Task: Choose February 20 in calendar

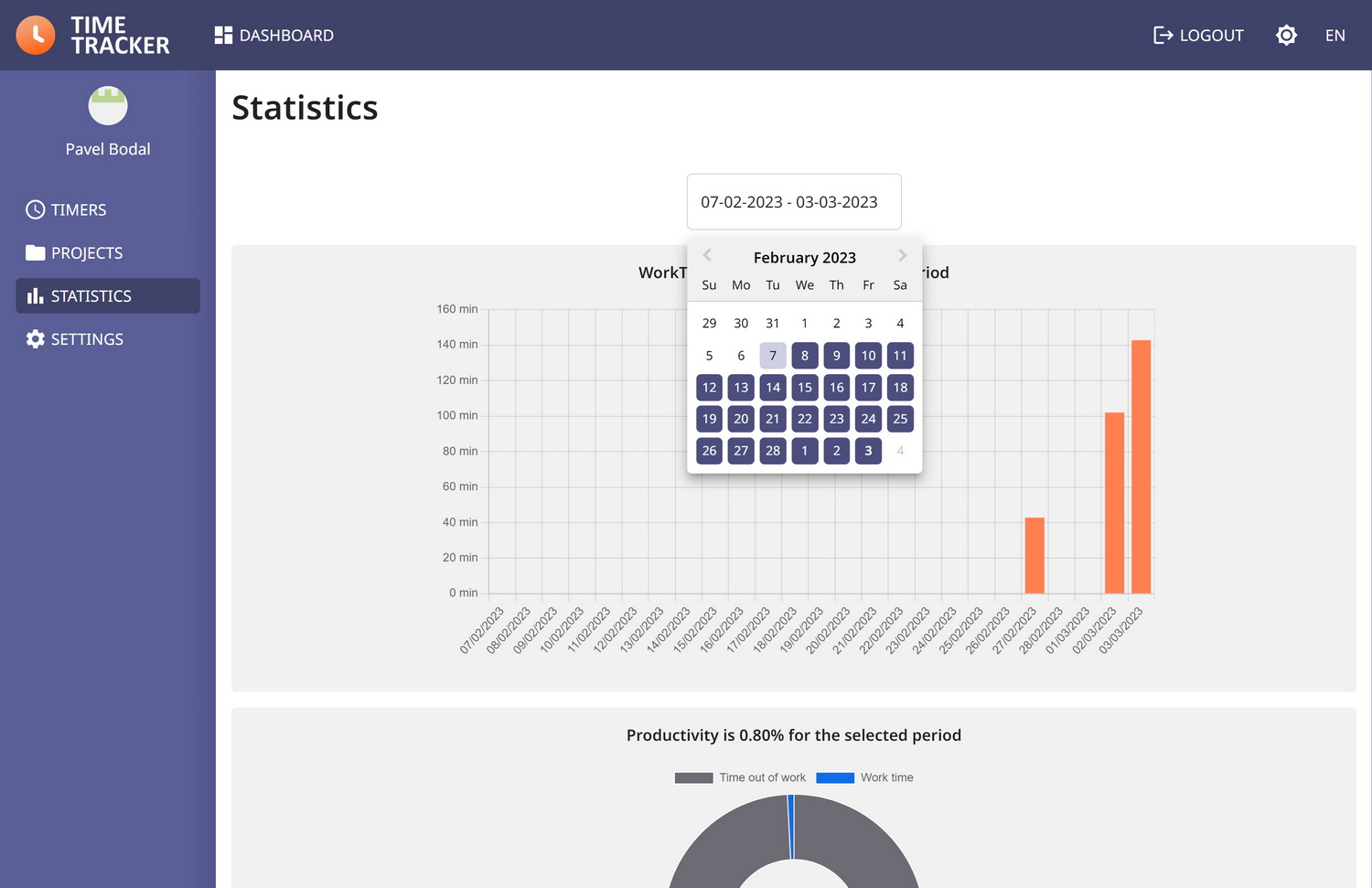Action: coord(741,418)
